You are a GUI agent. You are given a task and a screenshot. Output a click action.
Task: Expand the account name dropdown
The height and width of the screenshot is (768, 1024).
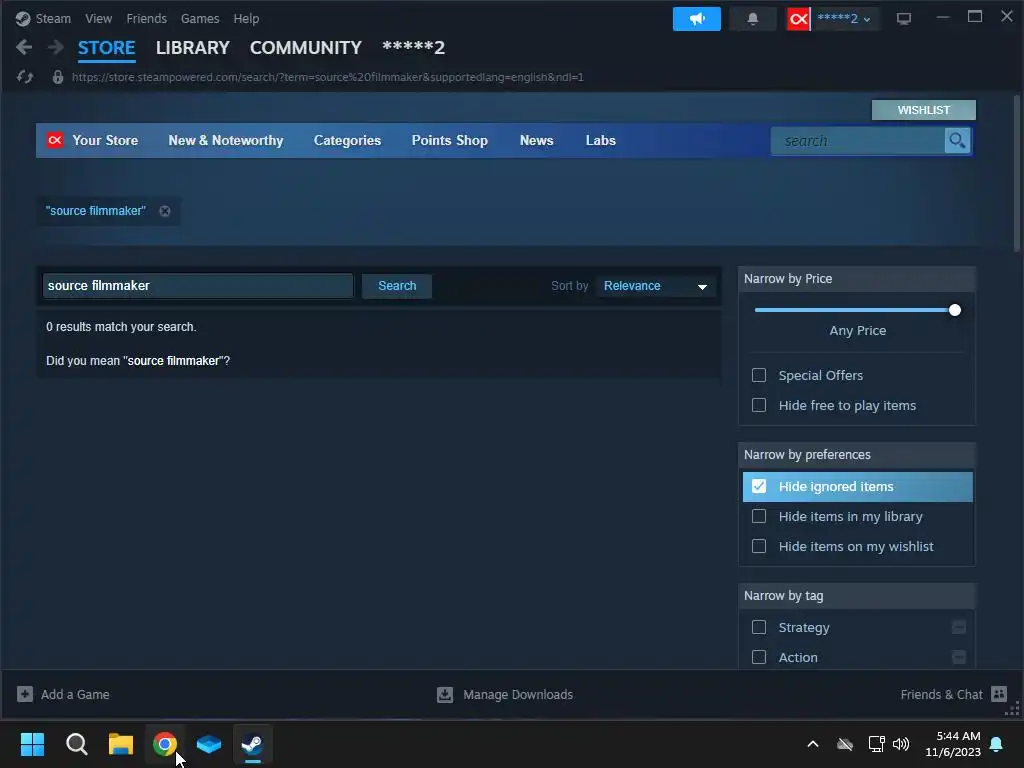click(x=844, y=19)
